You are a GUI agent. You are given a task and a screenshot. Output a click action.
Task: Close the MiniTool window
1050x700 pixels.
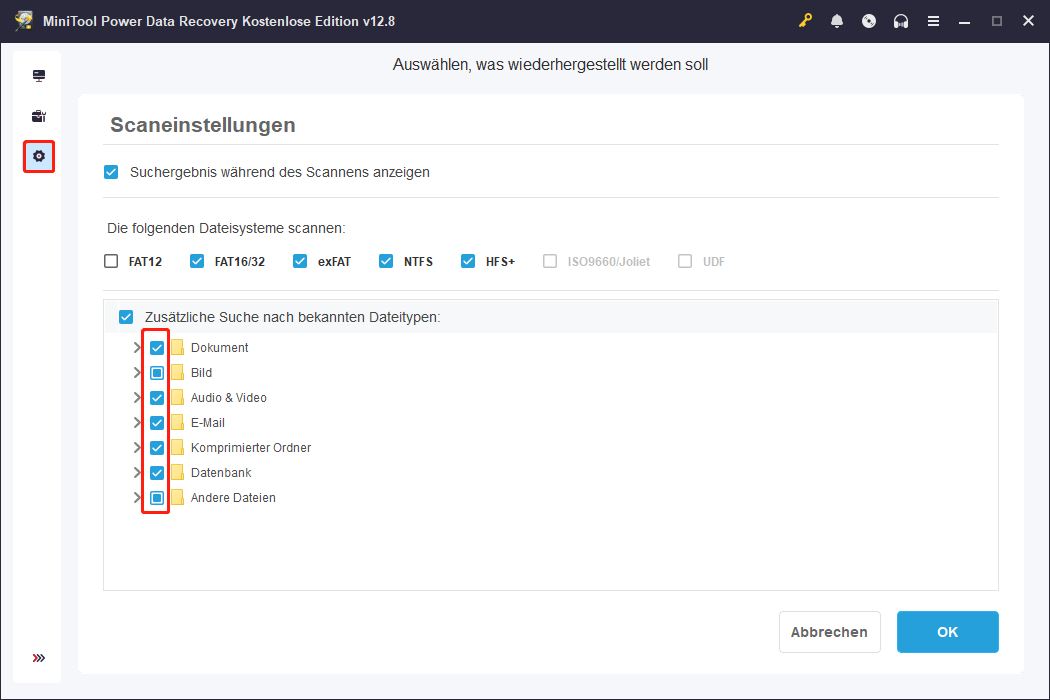[1029, 21]
